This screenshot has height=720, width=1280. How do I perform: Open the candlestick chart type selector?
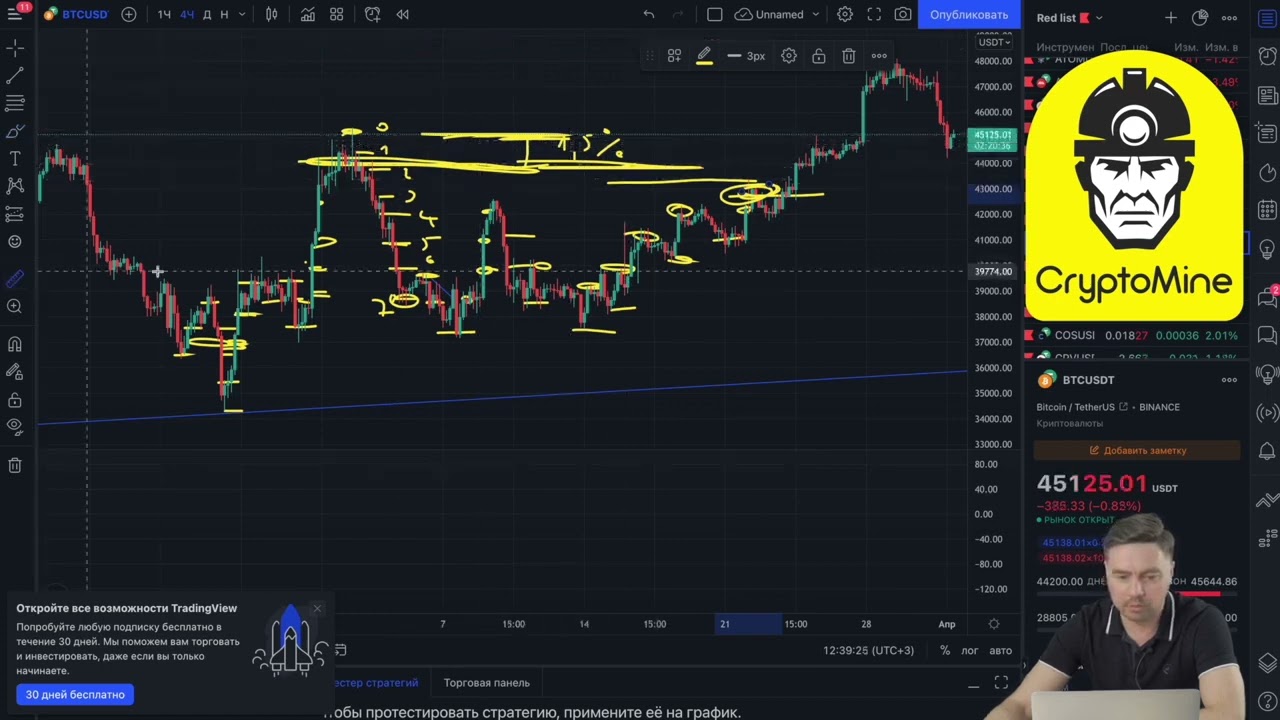pyautogui.click(x=272, y=14)
